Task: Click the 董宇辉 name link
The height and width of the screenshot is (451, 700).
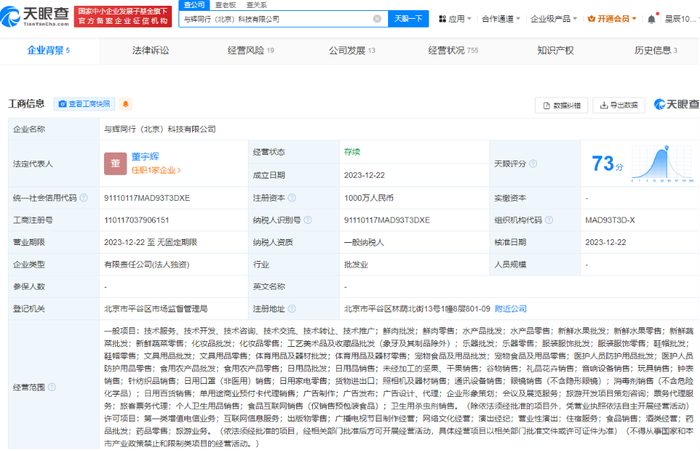Action: pos(146,156)
